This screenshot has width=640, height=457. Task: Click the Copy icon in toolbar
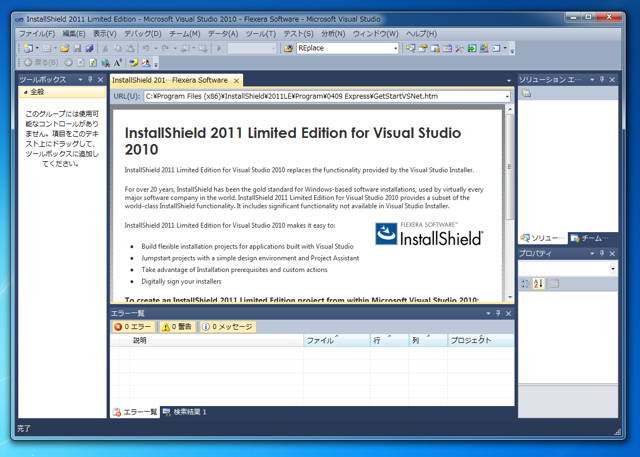(118, 49)
